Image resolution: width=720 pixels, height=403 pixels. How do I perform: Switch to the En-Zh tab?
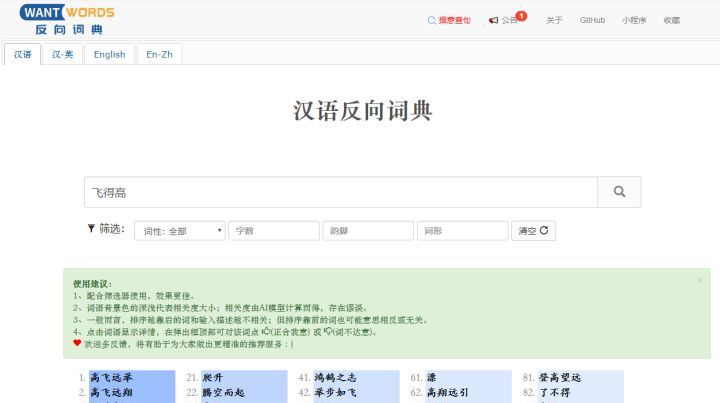(159, 54)
